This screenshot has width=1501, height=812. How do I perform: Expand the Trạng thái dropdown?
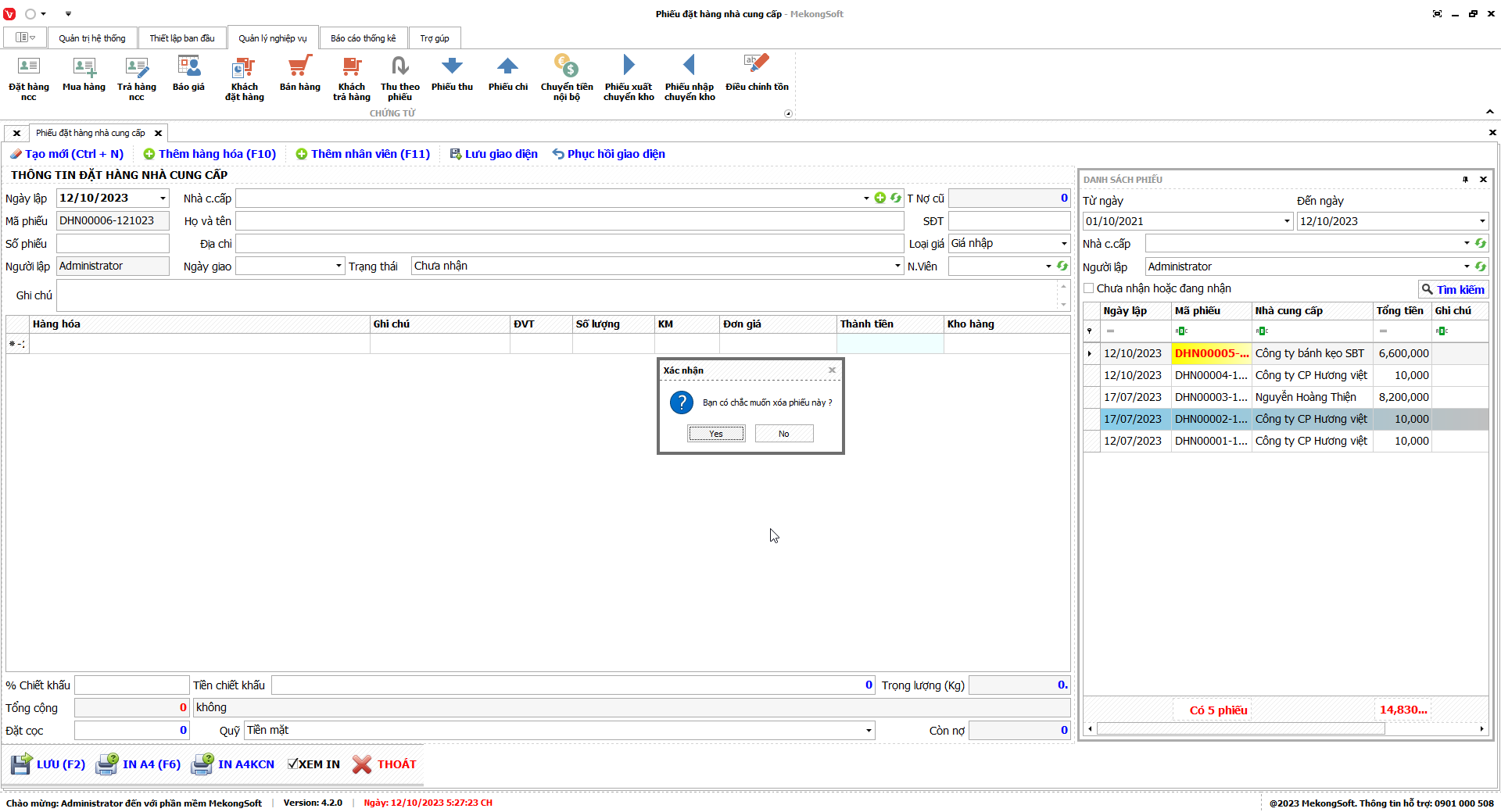pyautogui.click(x=897, y=266)
